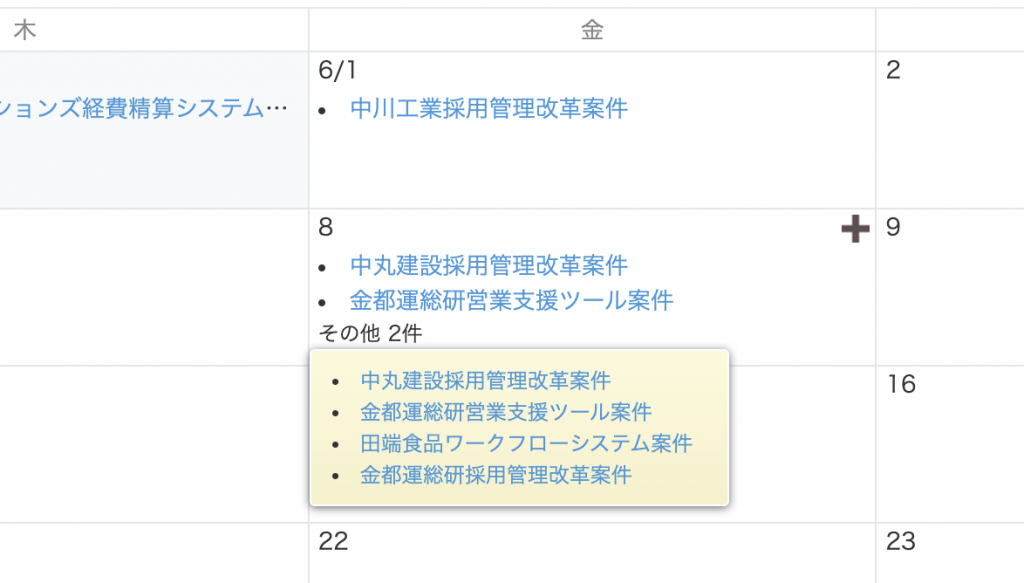Select 金都運総研営業支援ツール案件 in the yellow popup
This screenshot has width=1024, height=583.
click(x=506, y=412)
